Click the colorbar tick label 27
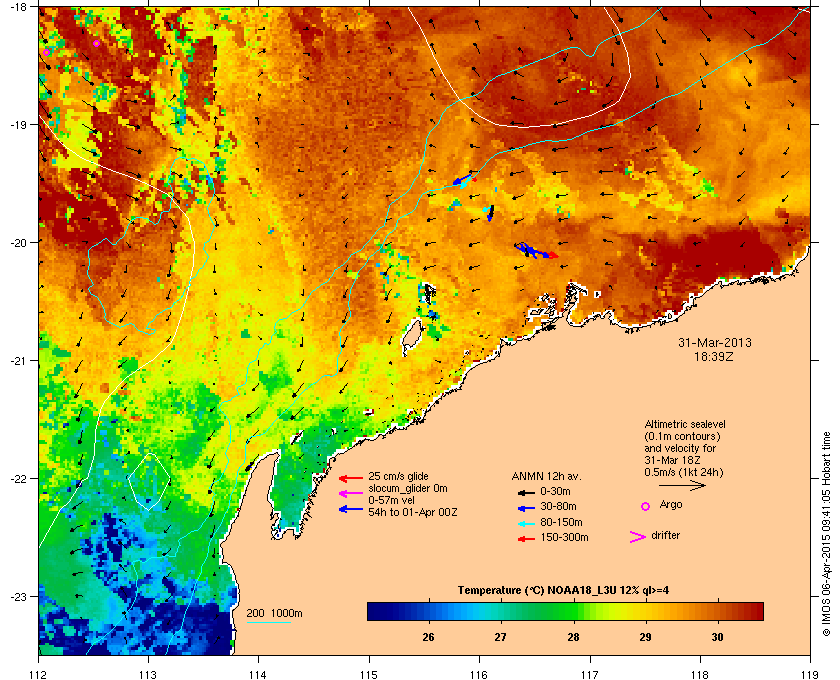Image resolution: width=840 pixels, height=680 pixels. click(x=500, y=637)
